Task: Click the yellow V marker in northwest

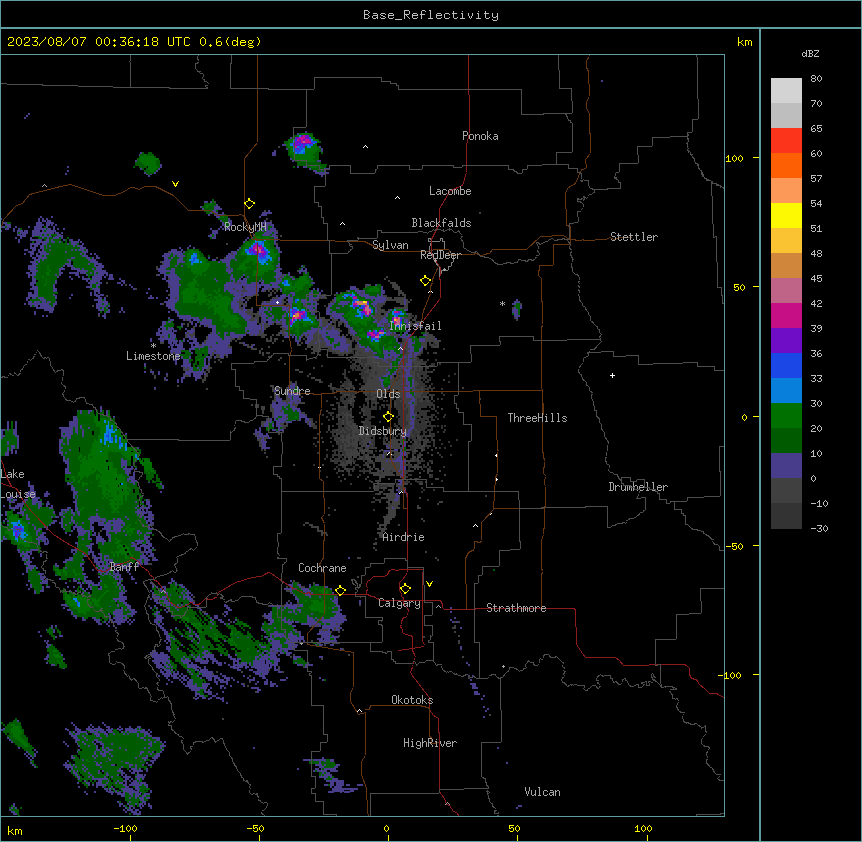Action: (175, 184)
